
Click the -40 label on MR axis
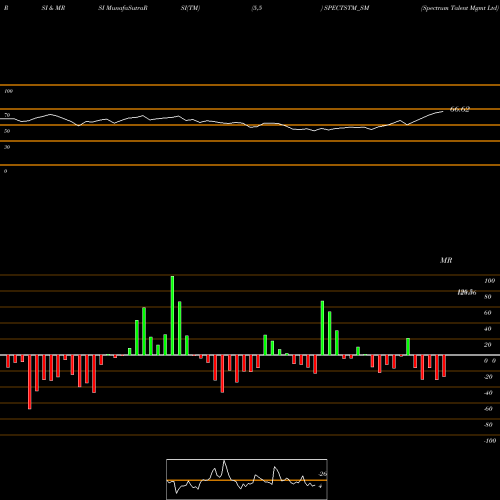point(488,393)
